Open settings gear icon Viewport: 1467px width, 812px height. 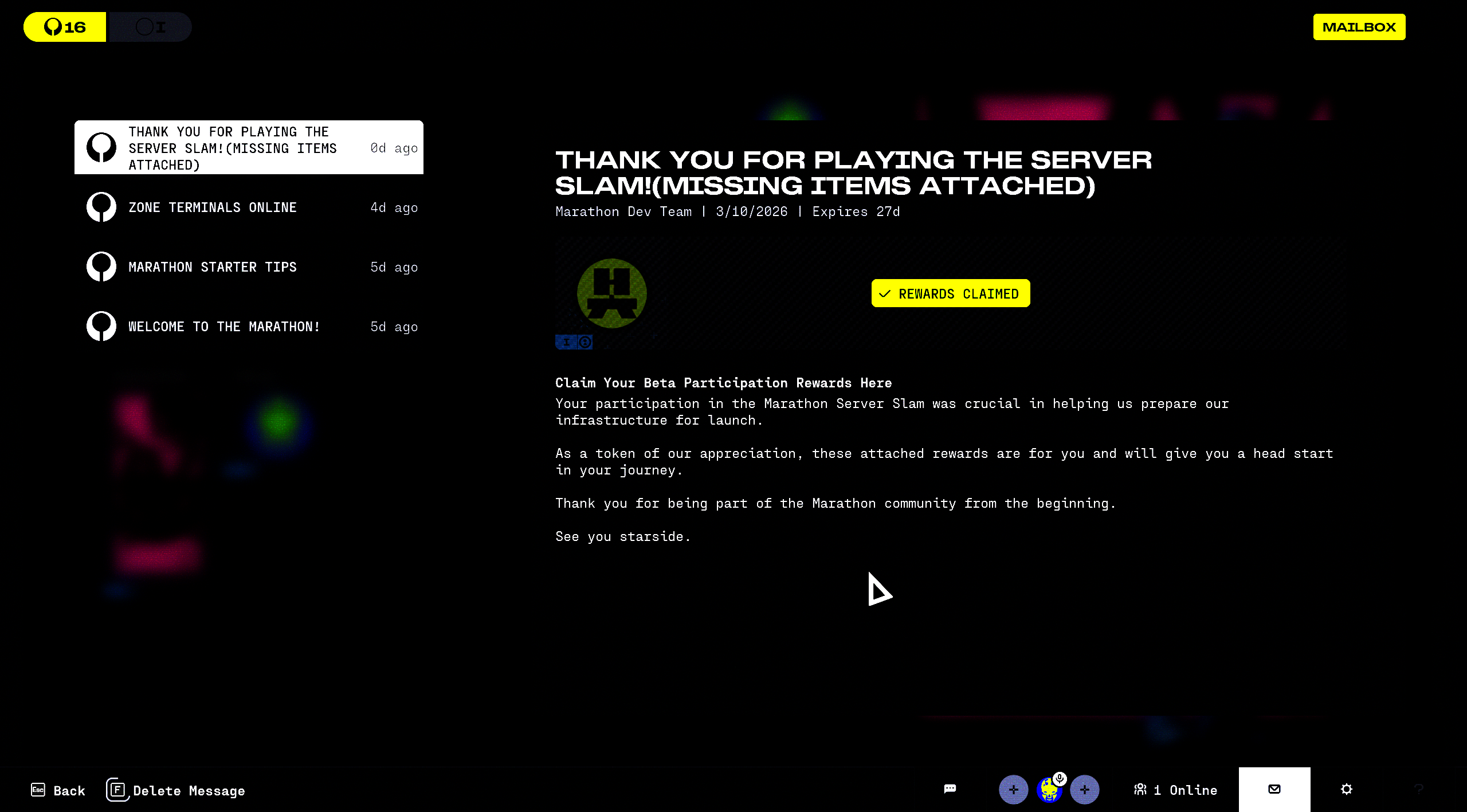tap(1346, 789)
